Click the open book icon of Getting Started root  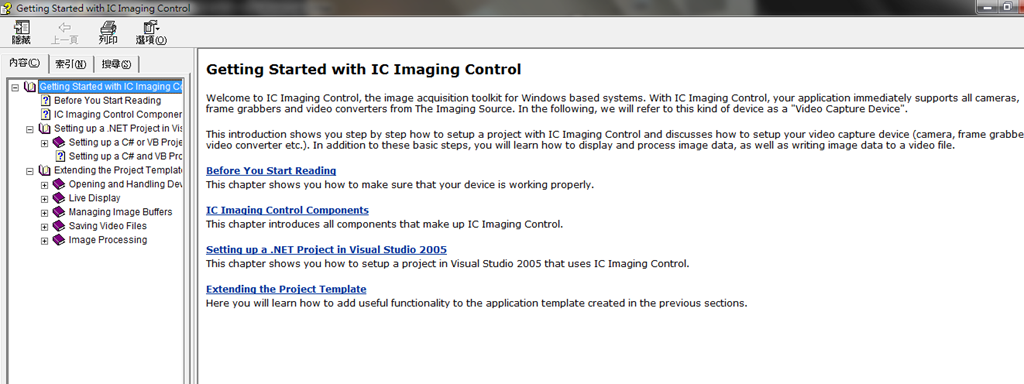coord(30,87)
